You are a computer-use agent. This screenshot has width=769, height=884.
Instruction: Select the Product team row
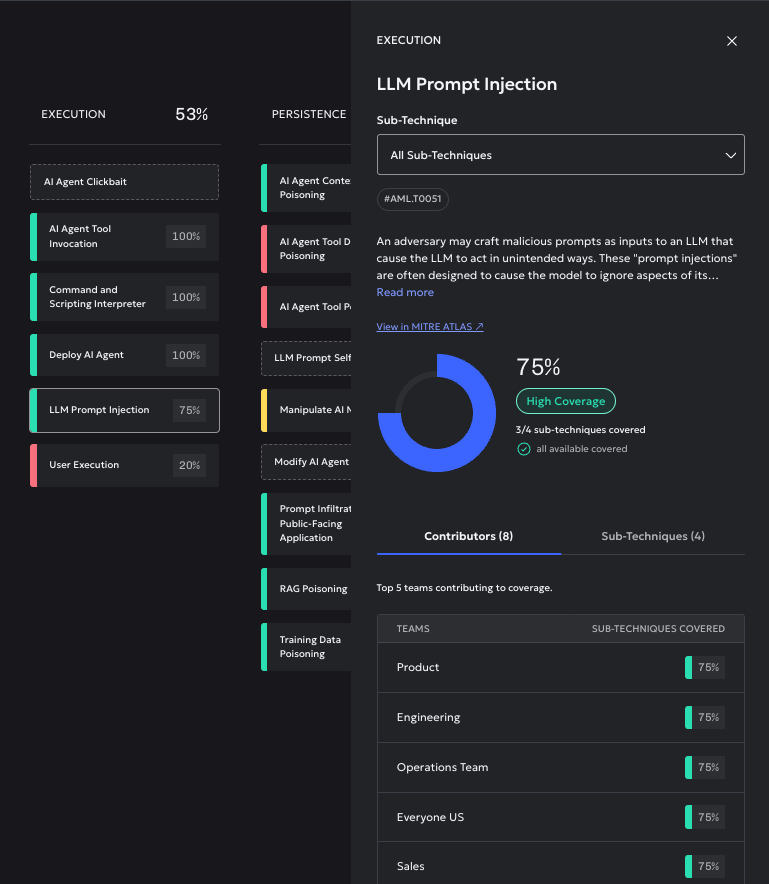tap(560, 668)
